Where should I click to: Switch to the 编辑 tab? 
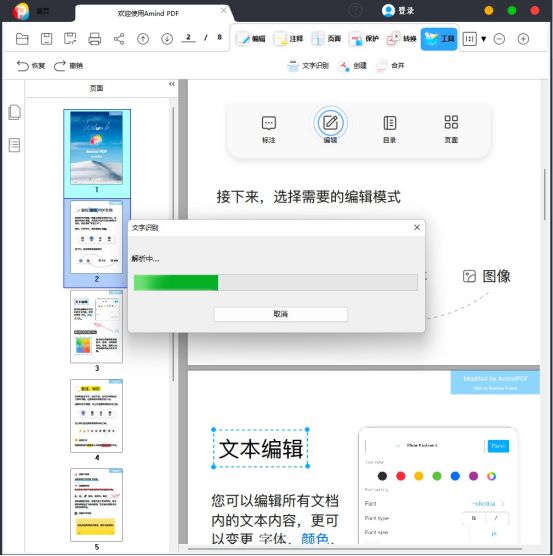point(251,39)
